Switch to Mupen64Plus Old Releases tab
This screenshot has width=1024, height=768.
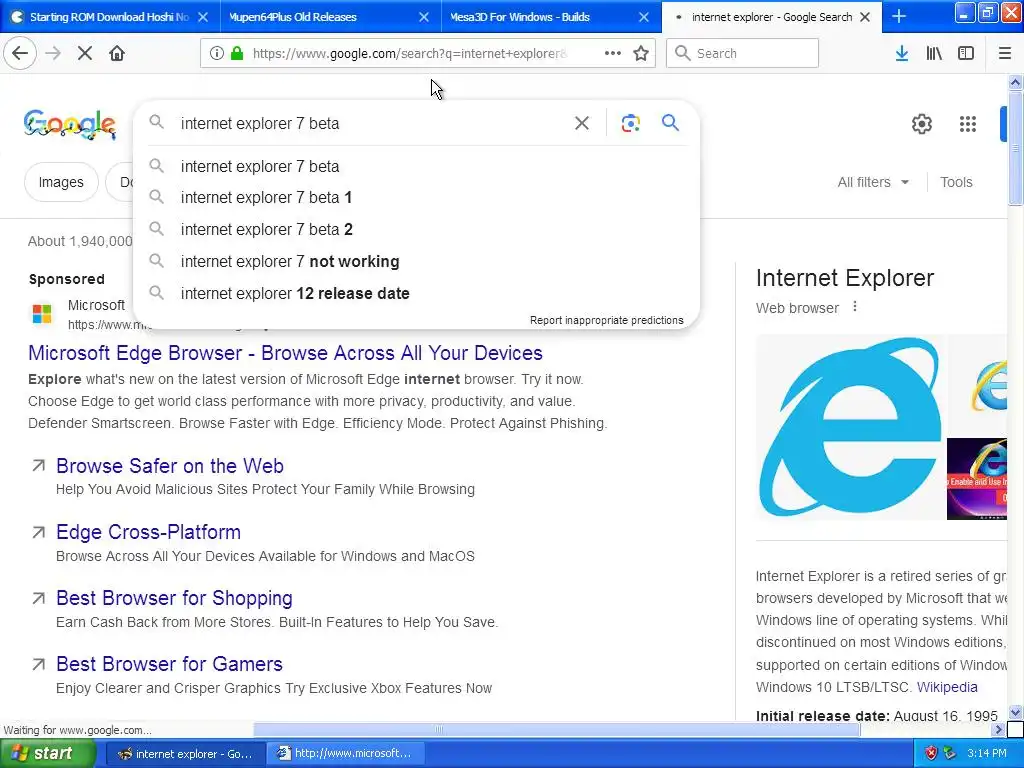pyautogui.click(x=330, y=17)
